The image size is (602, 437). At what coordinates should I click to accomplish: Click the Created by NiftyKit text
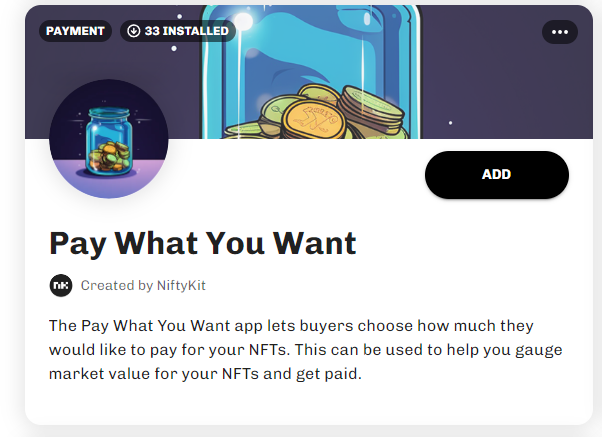[143, 285]
